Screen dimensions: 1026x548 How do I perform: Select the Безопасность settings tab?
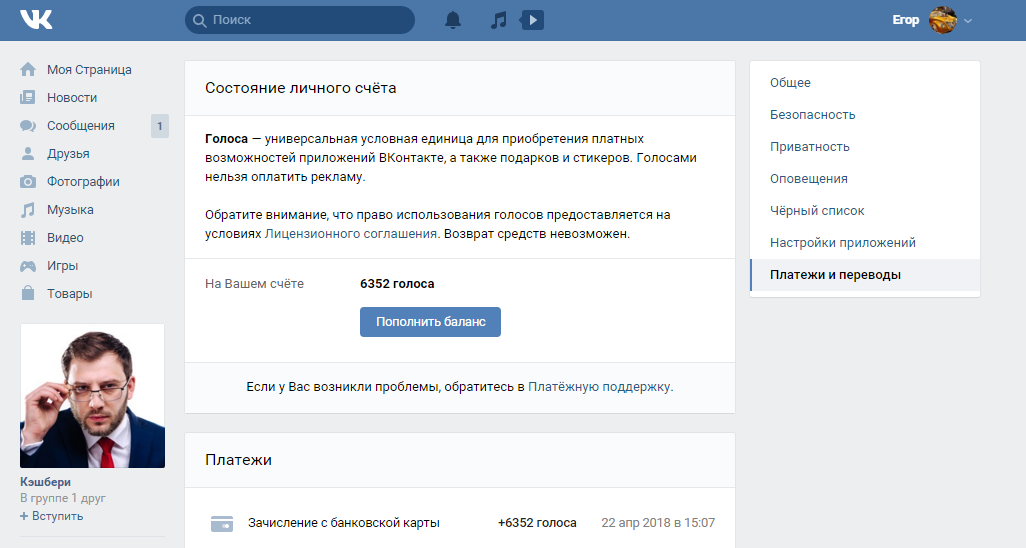click(x=865, y=115)
